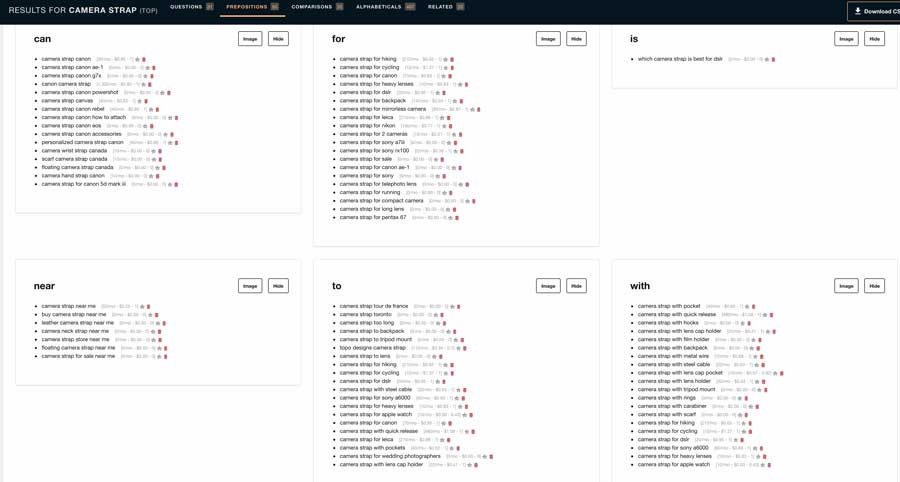900x482 pixels.
Task: Hide the 'for' results card
Action: coord(576,39)
